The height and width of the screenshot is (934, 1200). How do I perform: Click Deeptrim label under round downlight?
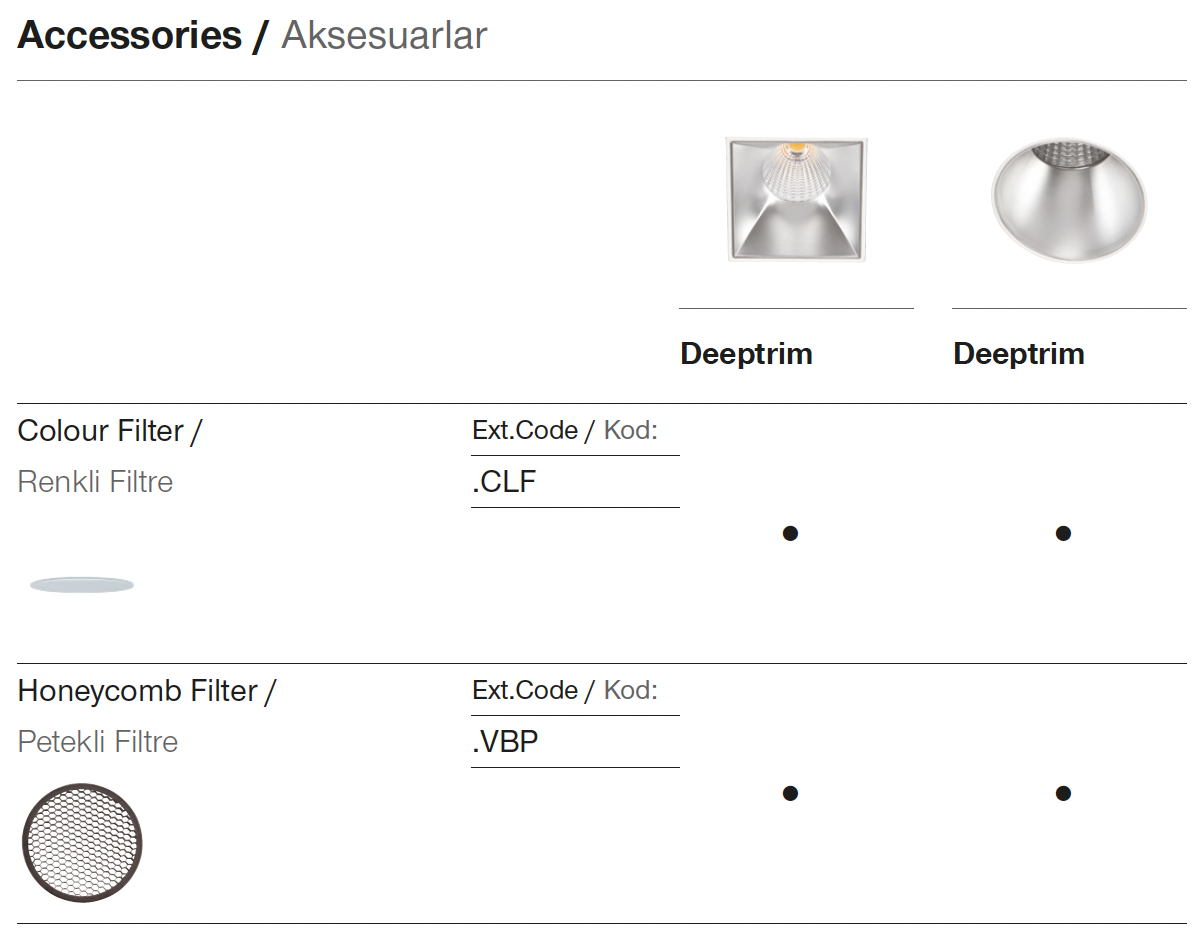tap(1019, 354)
